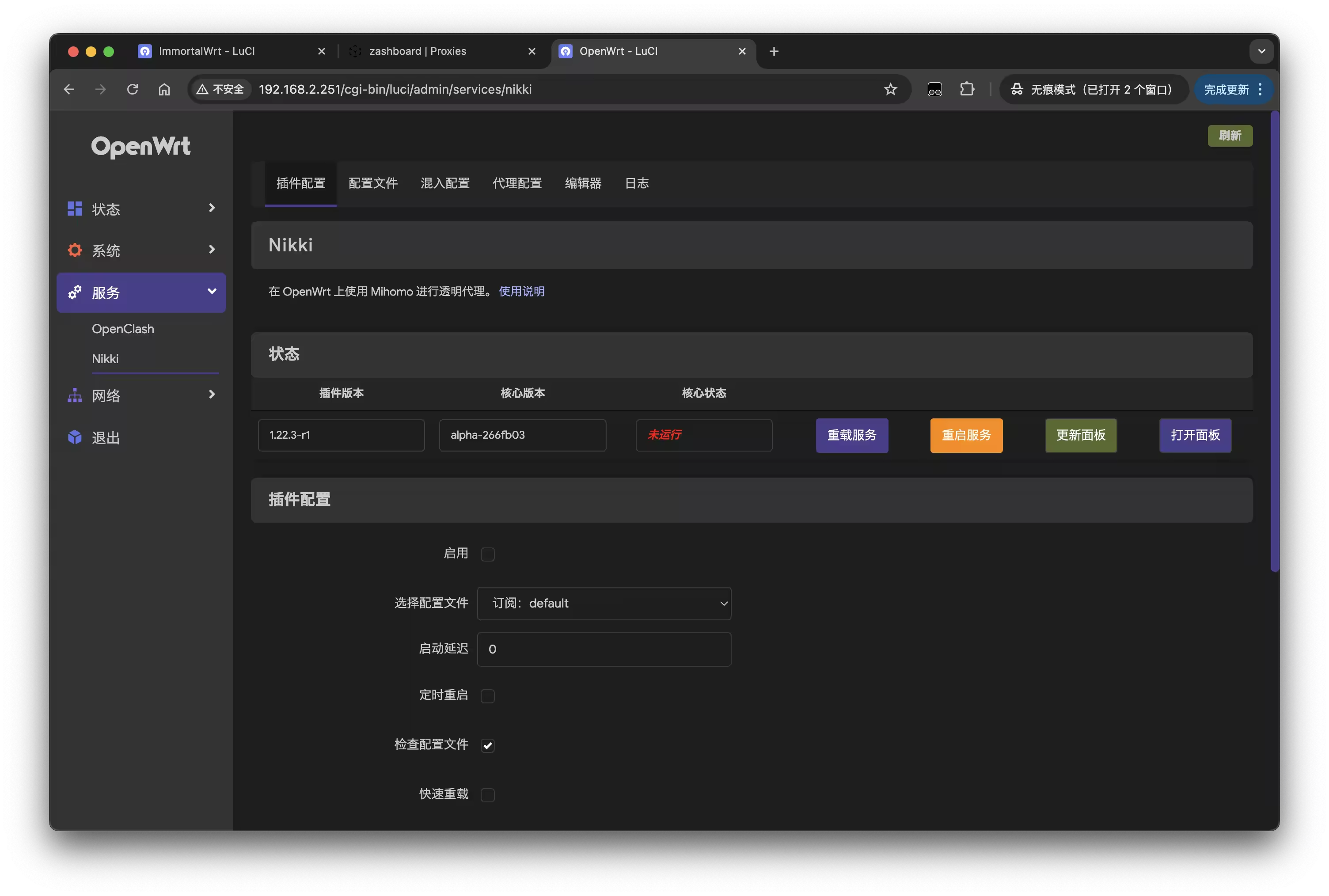Open the 使用说明 link
The width and height of the screenshot is (1329, 896).
pyautogui.click(x=521, y=292)
